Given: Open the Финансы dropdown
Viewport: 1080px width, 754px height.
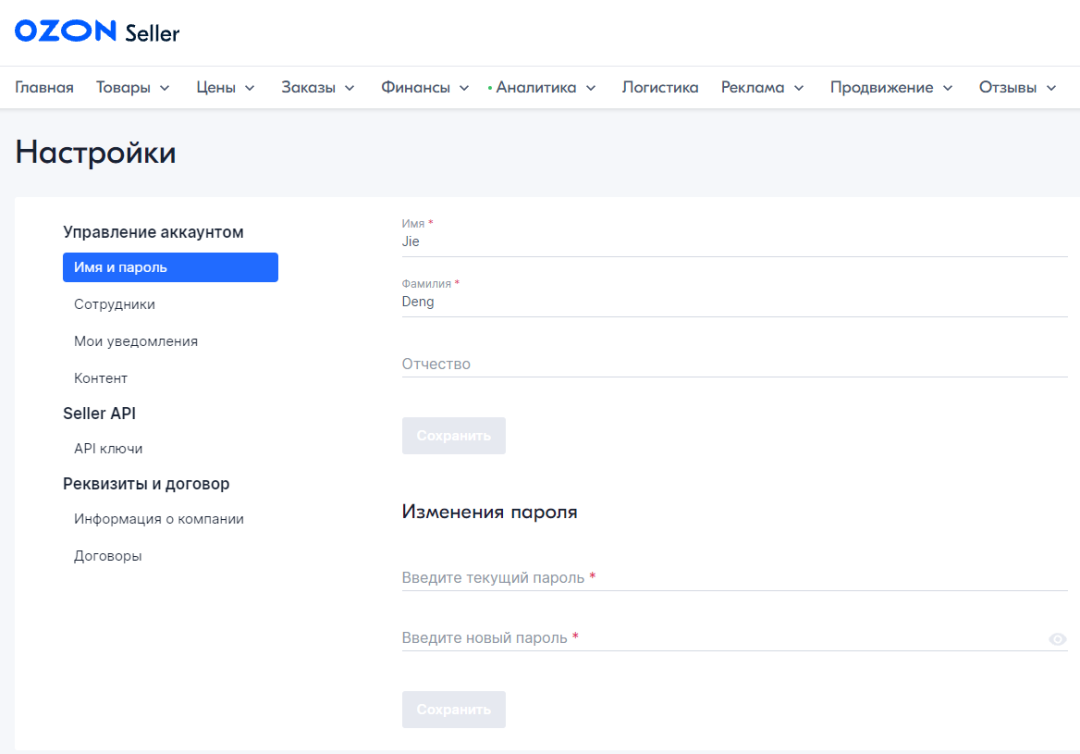Looking at the screenshot, I should (x=425, y=88).
